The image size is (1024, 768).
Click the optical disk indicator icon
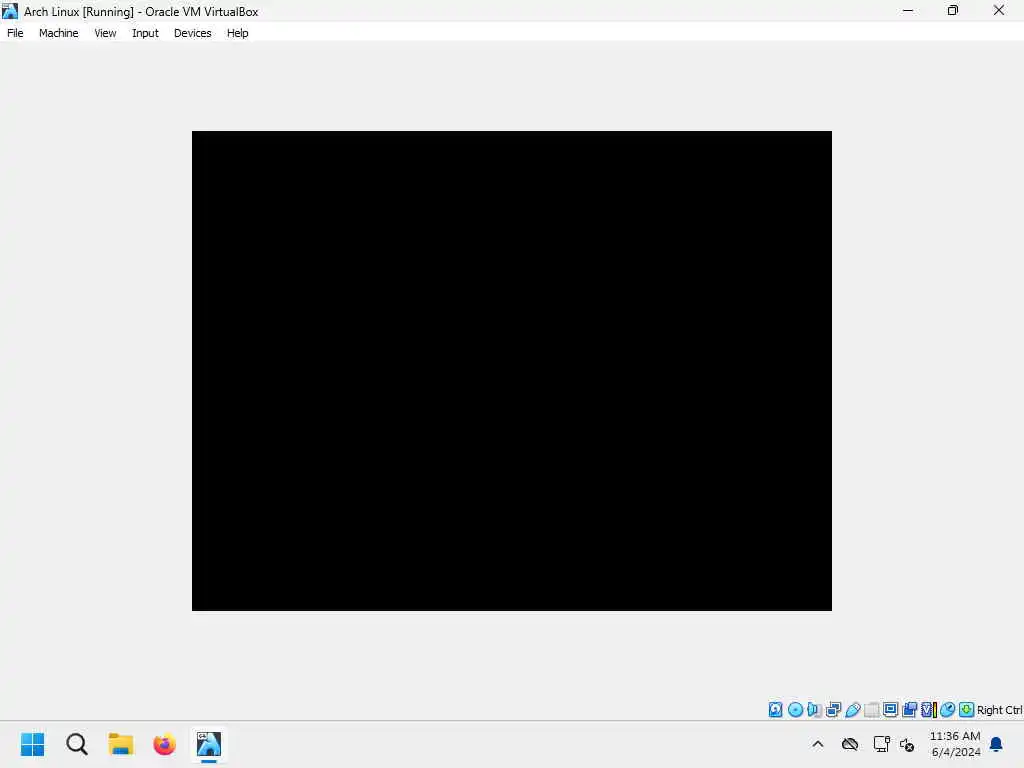(x=795, y=710)
